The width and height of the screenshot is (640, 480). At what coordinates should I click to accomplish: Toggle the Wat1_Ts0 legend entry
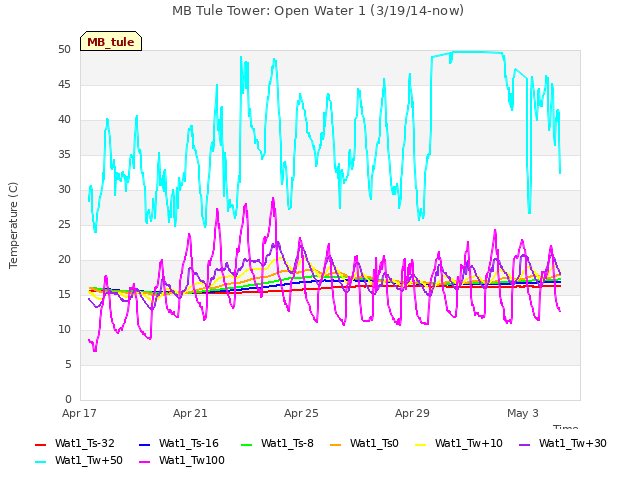[364, 444]
